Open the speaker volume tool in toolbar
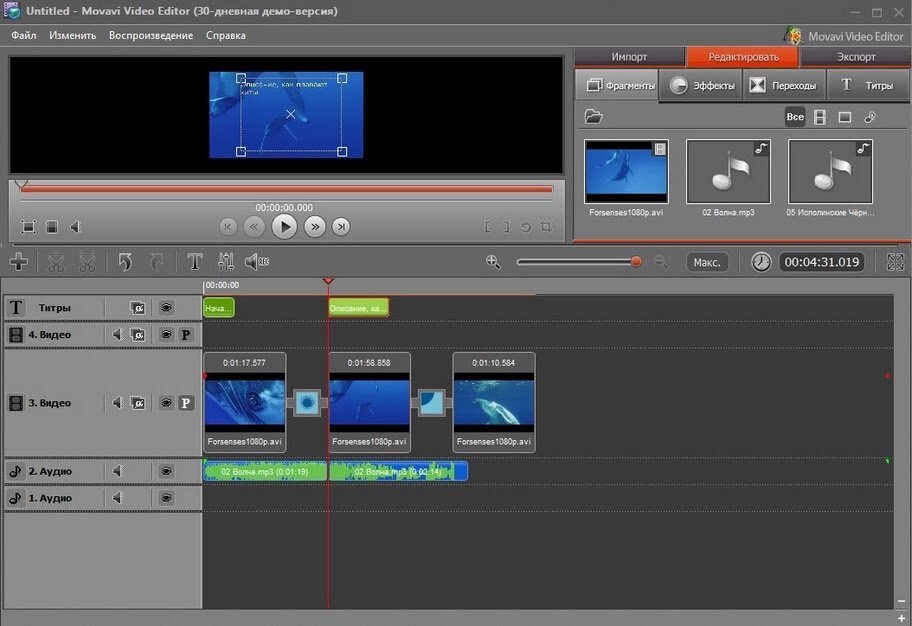 tap(256, 262)
